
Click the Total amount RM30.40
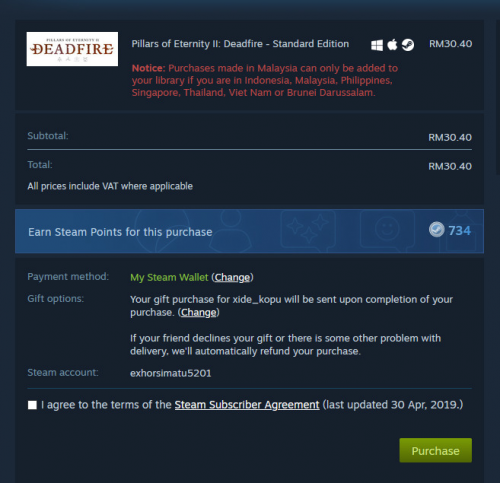tap(450, 166)
